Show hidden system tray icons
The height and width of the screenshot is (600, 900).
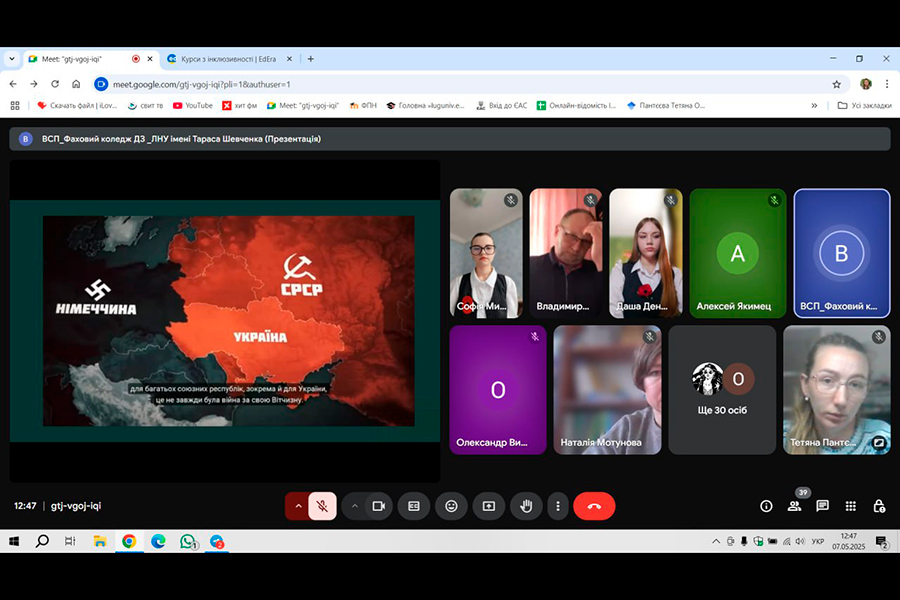click(716, 541)
